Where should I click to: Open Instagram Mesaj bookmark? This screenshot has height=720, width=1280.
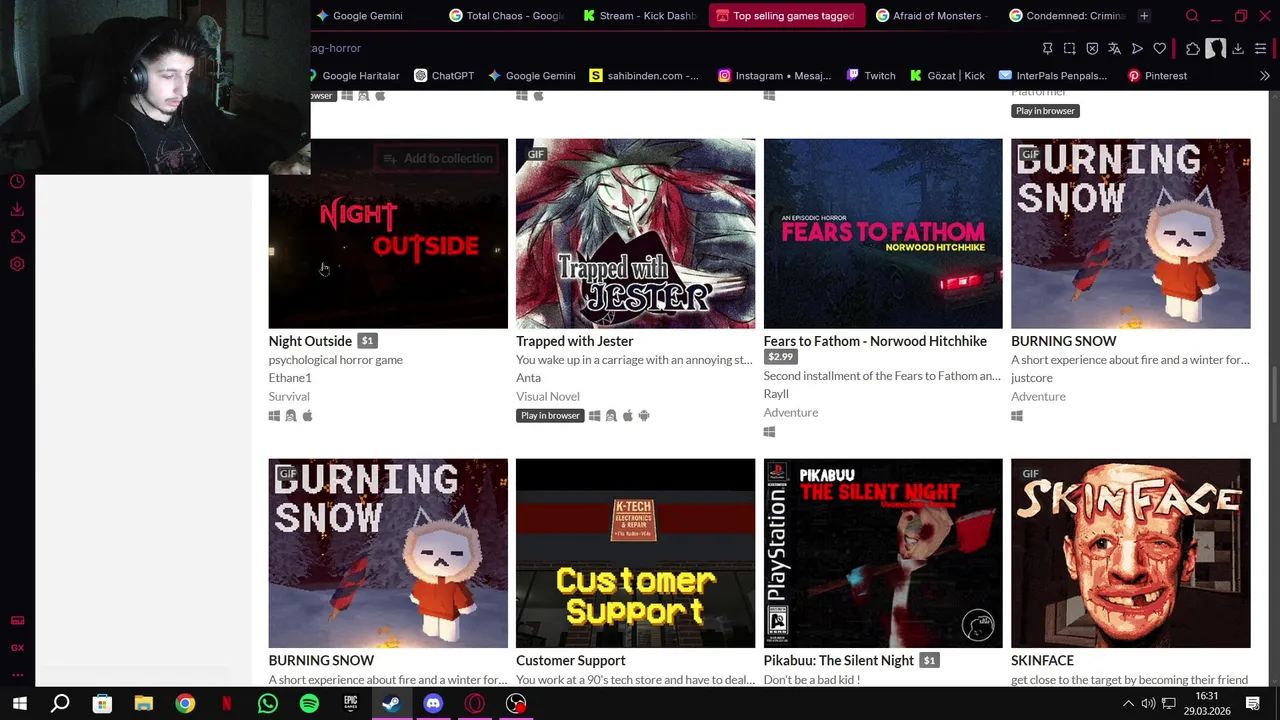(775, 76)
